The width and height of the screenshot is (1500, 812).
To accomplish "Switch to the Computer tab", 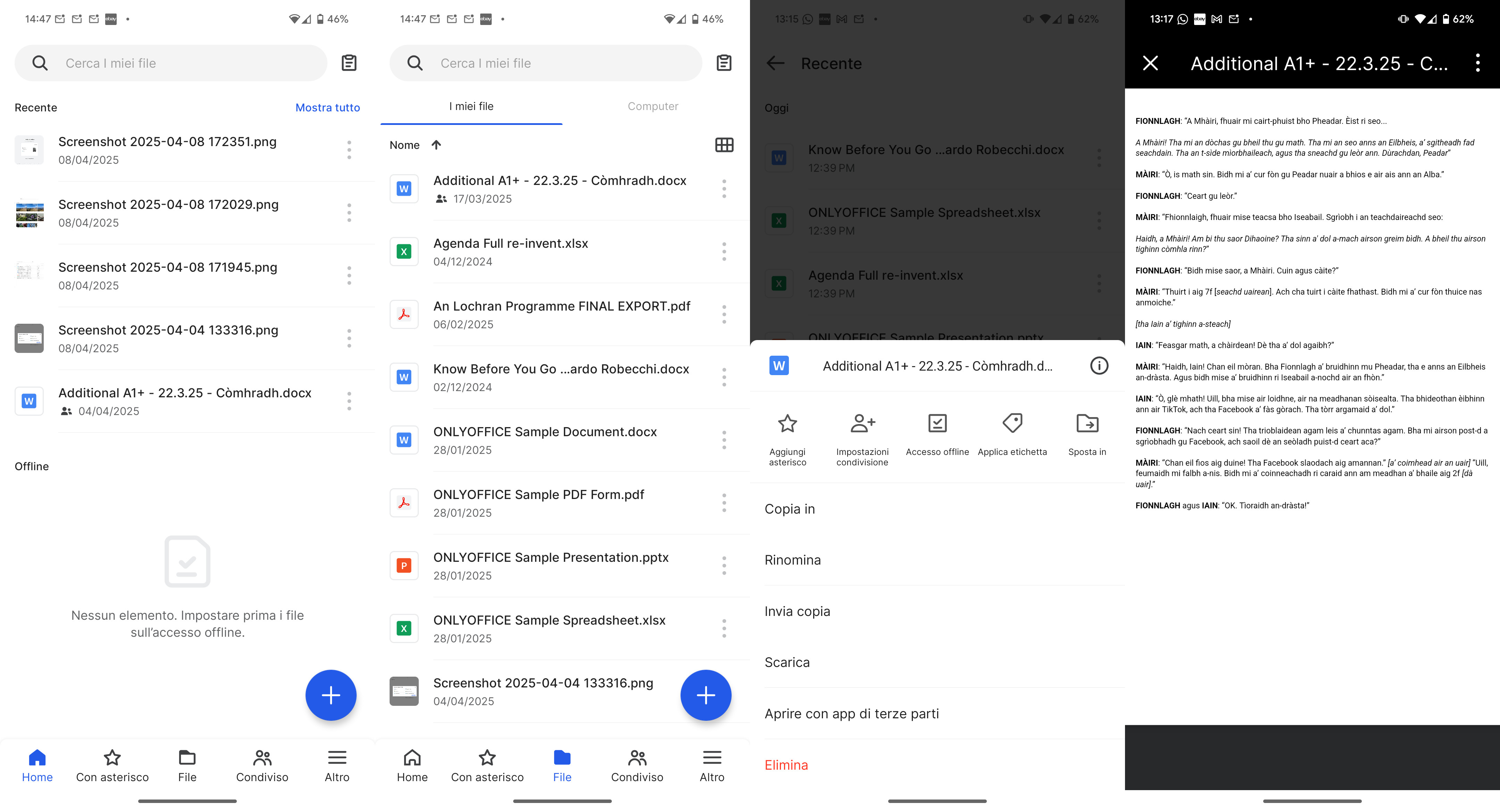I will [x=653, y=107].
